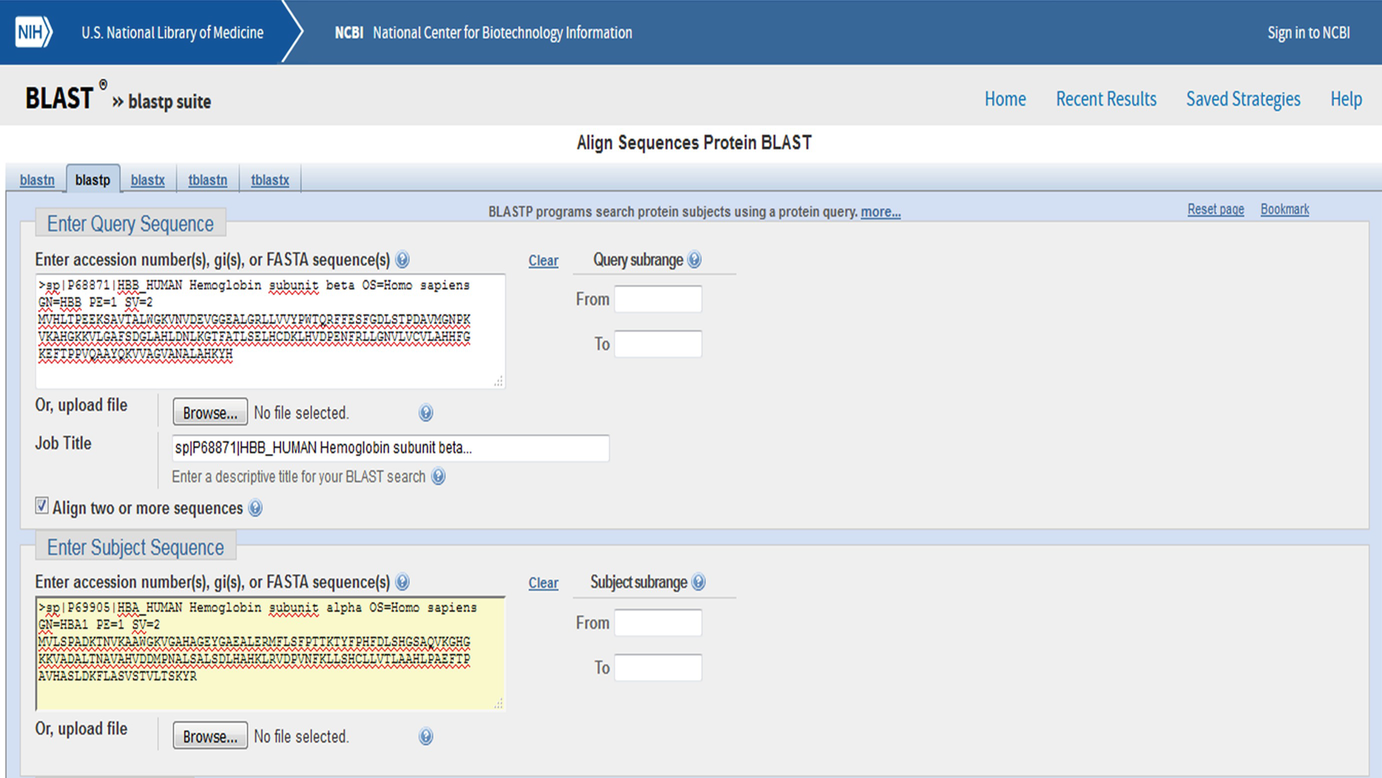Switch to the blastx tab
Screen dimensions: 1382x778
tap(148, 180)
